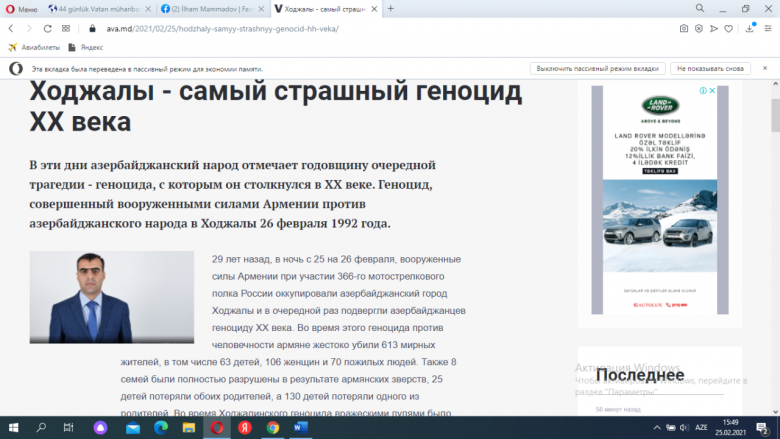780x439 pixels.
Task: Switch to the Ilham Mammadov Facebook tab
Action: point(208,8)
